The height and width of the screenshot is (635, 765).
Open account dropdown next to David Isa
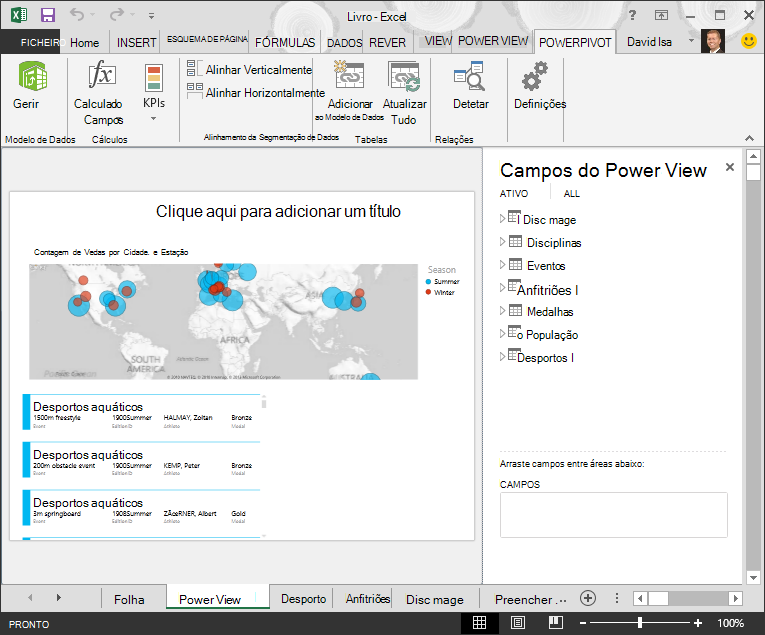tap(691, 40)
